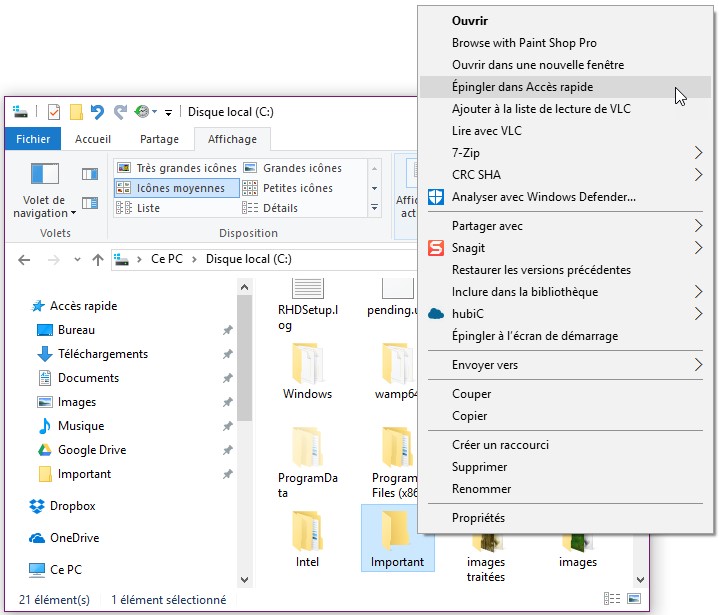Image resolution: width=719 pixels, height=615 pixels.
Task: Click the preview pane icon in Volets group
Action: pos(90,175)
